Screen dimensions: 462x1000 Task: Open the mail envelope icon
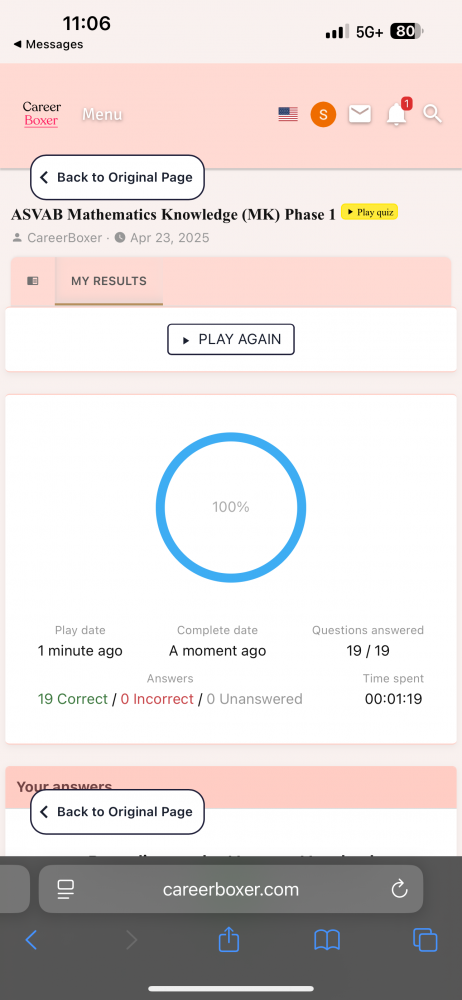pos(360,114)
